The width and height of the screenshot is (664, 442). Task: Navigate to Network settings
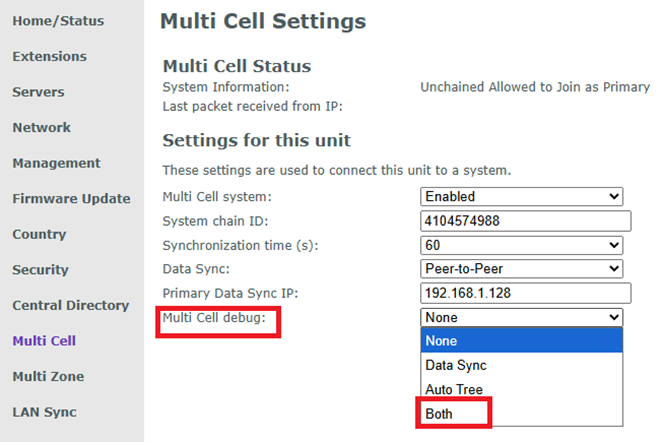point(41,128)
